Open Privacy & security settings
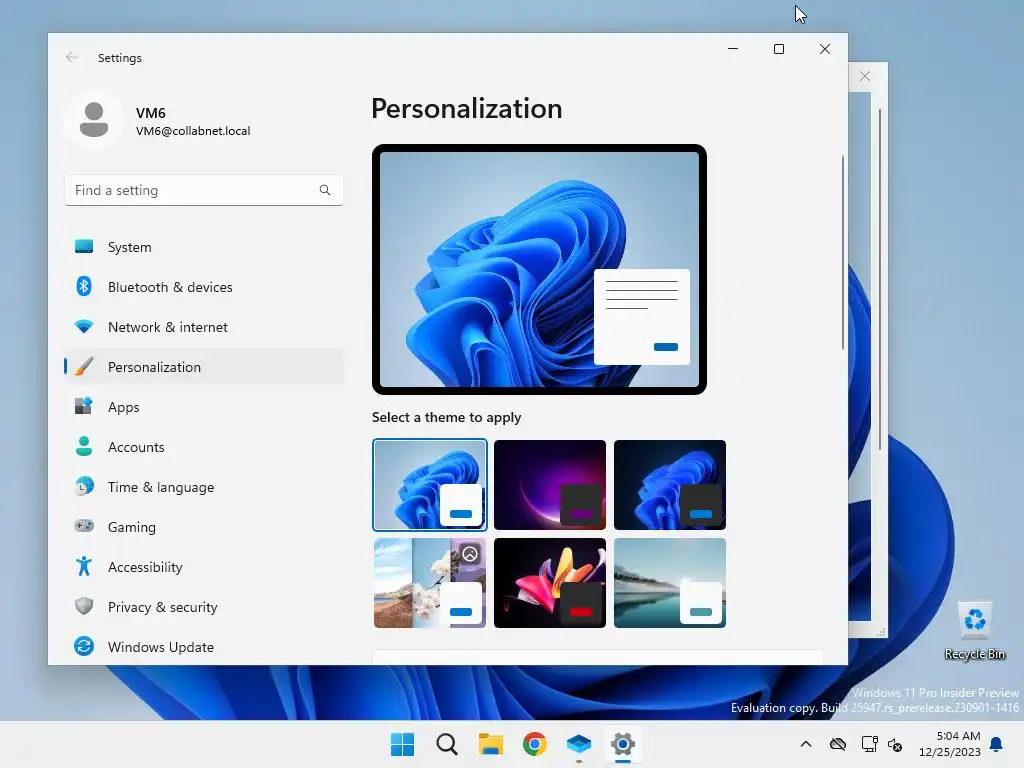The height and width of the screenshot is (768, 1024). pos(204,607)
